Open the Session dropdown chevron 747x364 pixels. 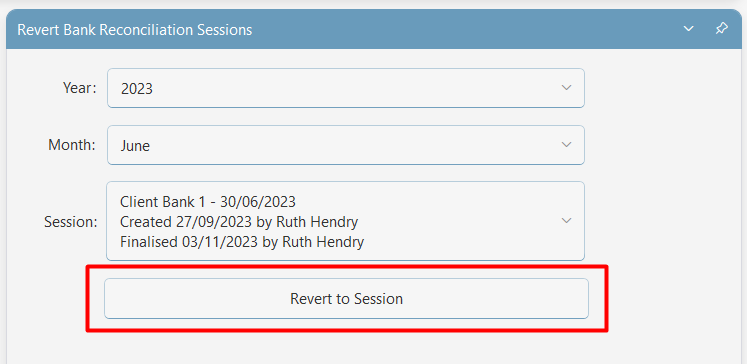pyautogui.click(x=566, y=221)
